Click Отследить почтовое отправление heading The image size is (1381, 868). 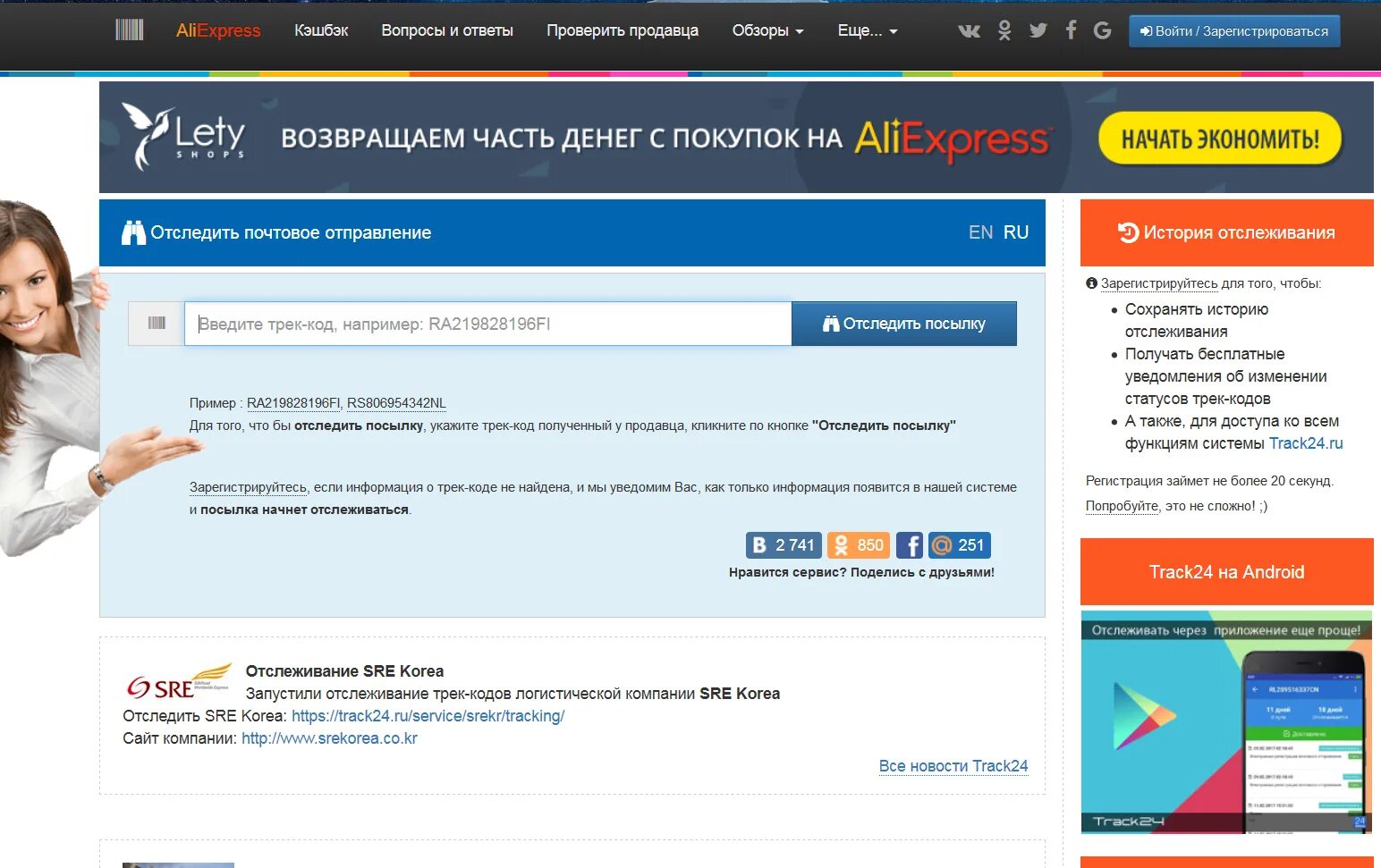(x=291, y=232)
